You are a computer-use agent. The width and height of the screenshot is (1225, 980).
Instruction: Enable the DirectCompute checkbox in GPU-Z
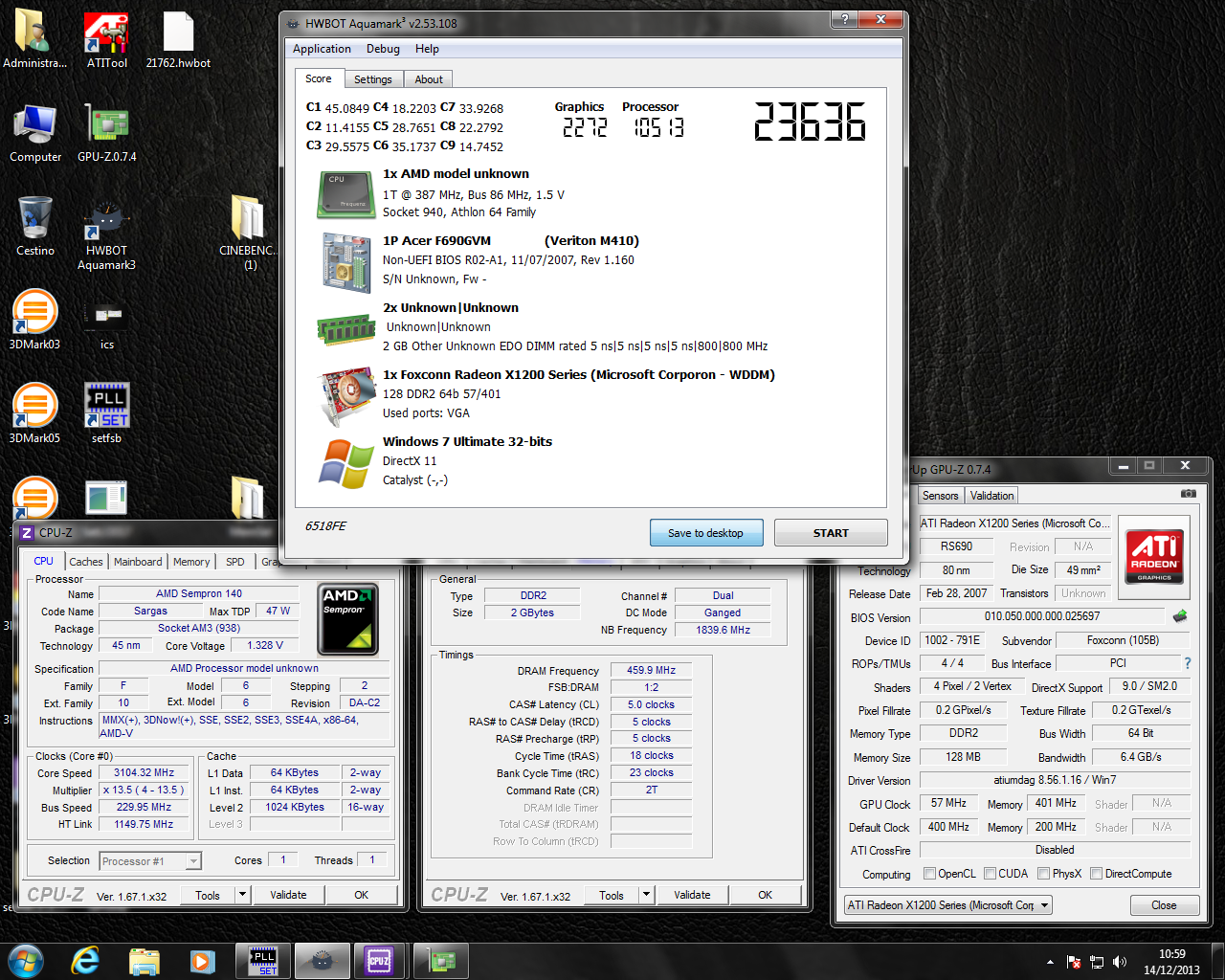[1097, 874]
